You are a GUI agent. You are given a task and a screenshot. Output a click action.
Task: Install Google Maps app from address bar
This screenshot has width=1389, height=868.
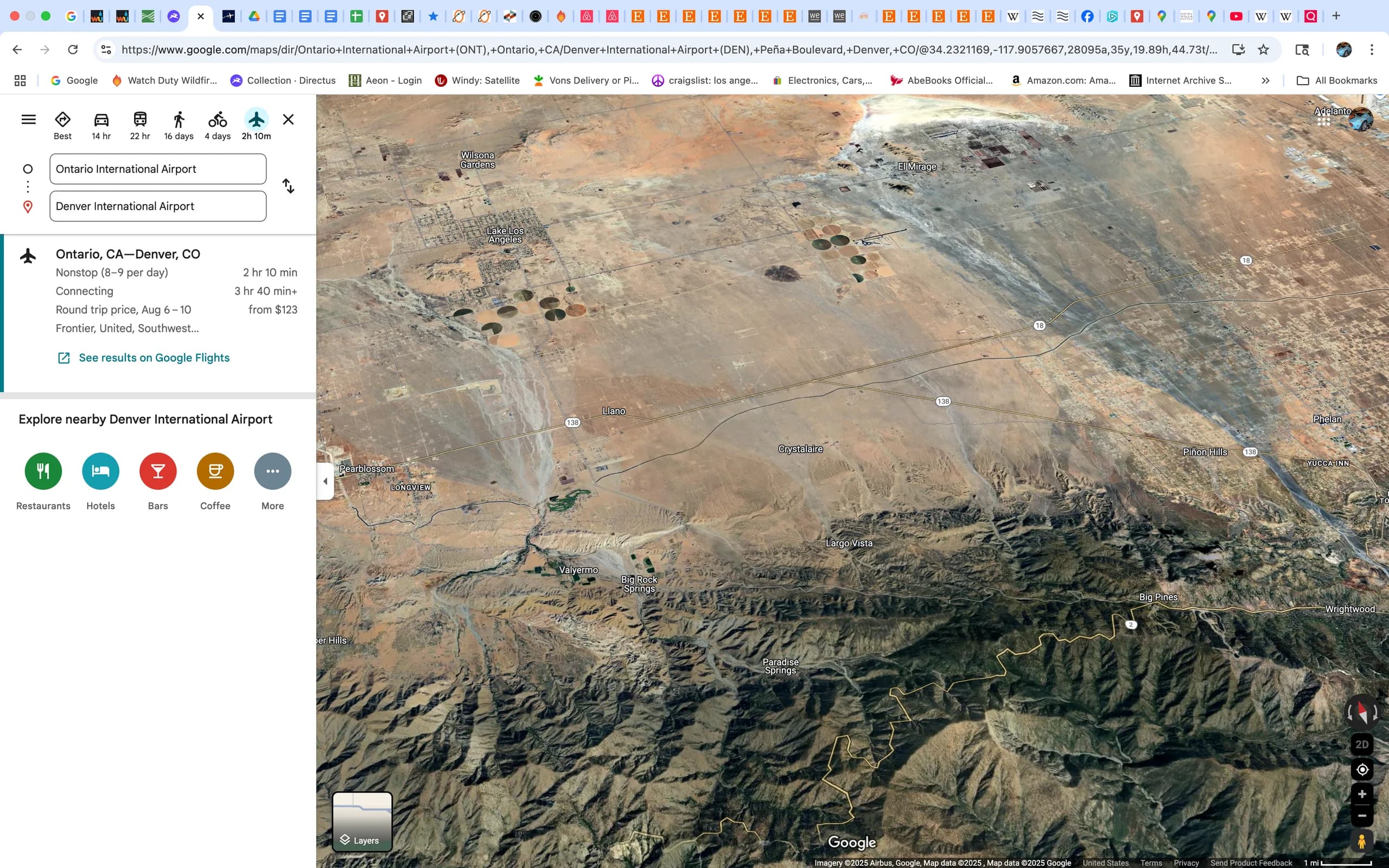(1238, 49)
